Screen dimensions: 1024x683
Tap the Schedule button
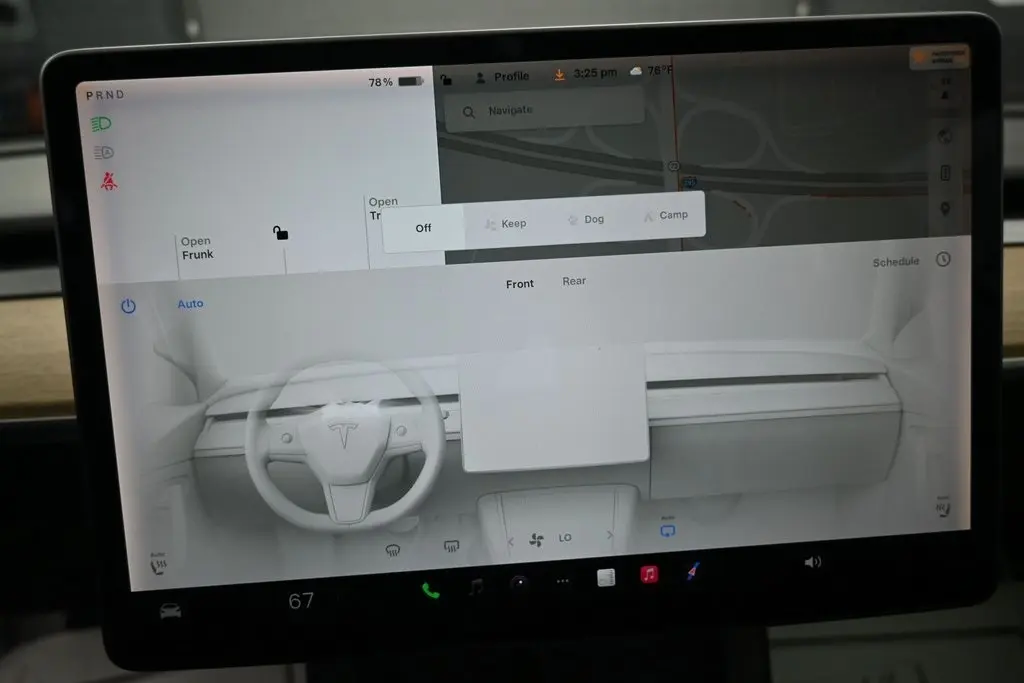coord(896,262)
